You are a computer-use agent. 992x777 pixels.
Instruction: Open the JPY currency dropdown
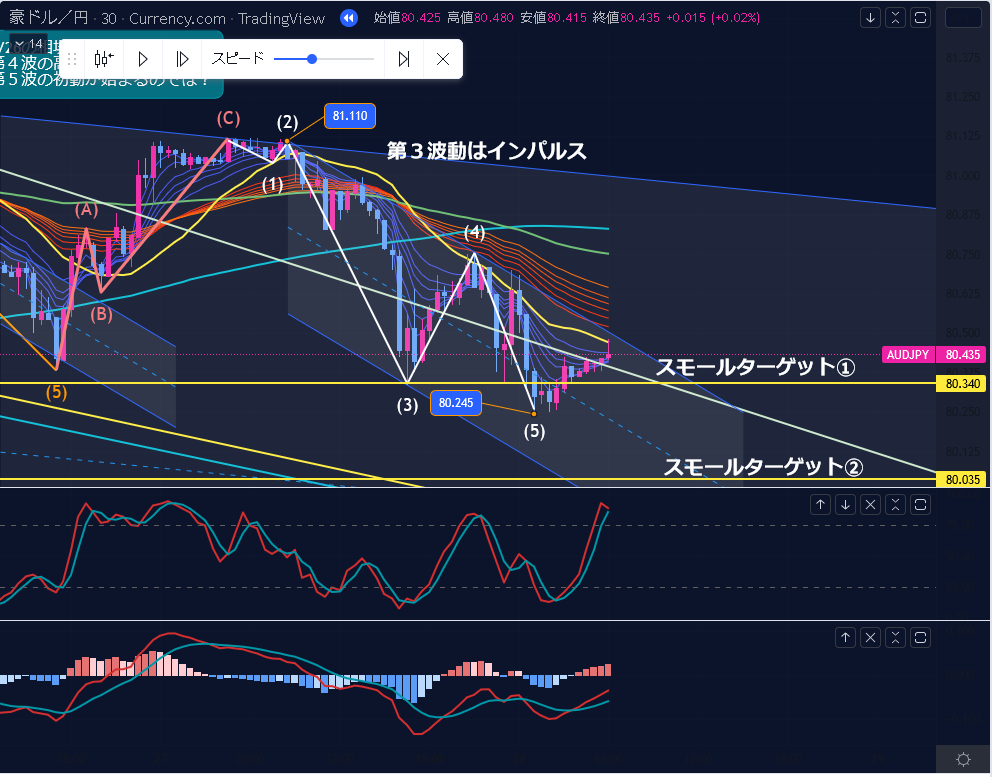(x=963, y=18)
